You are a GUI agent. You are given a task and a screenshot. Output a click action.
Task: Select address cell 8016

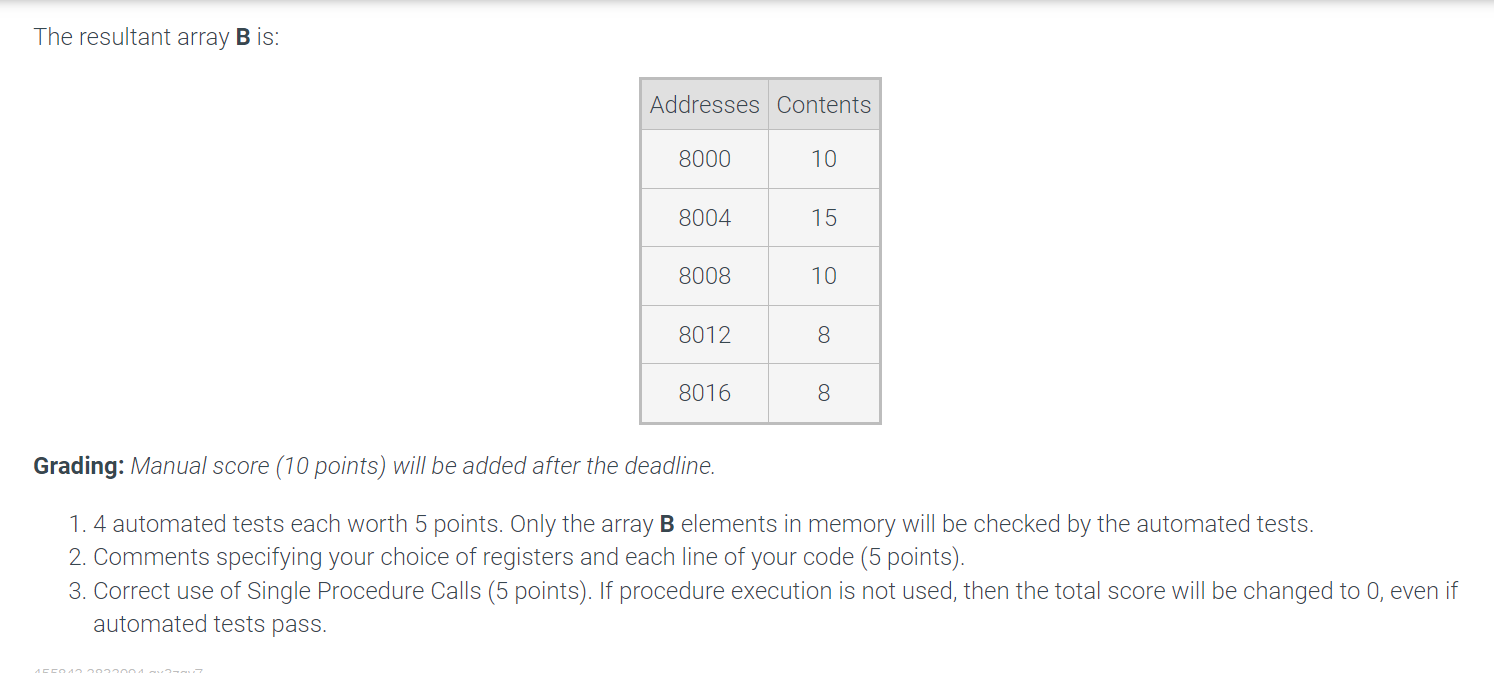(x=704, y=393)
